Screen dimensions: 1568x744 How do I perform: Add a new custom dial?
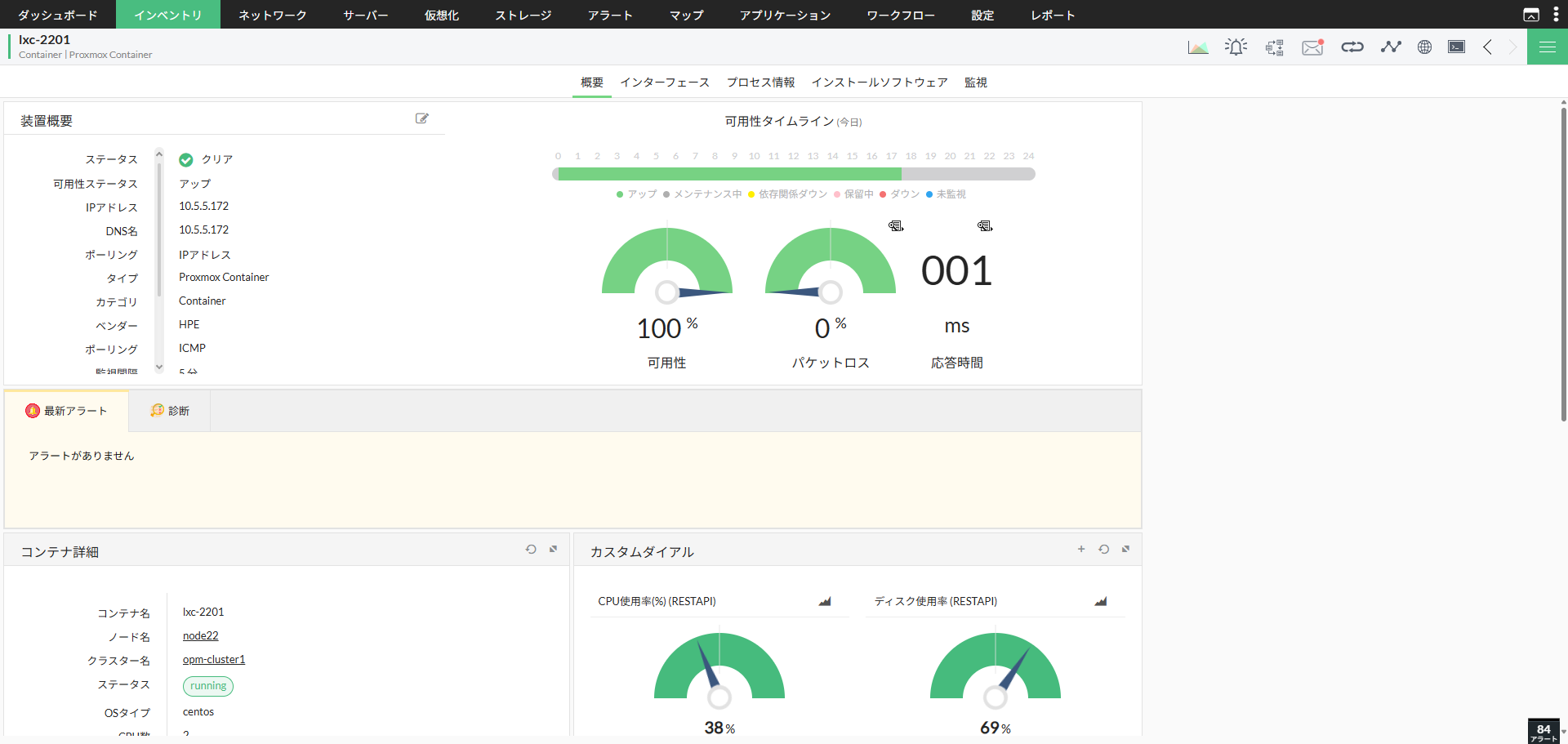(x=1081, y=550)
